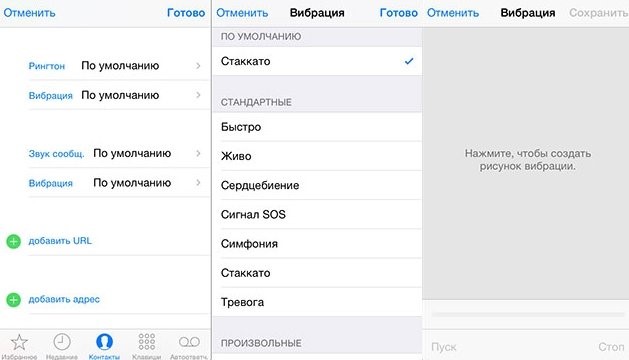Tap the gray area to create vibration
The image size is (629, 360).
tap(526, 163)
